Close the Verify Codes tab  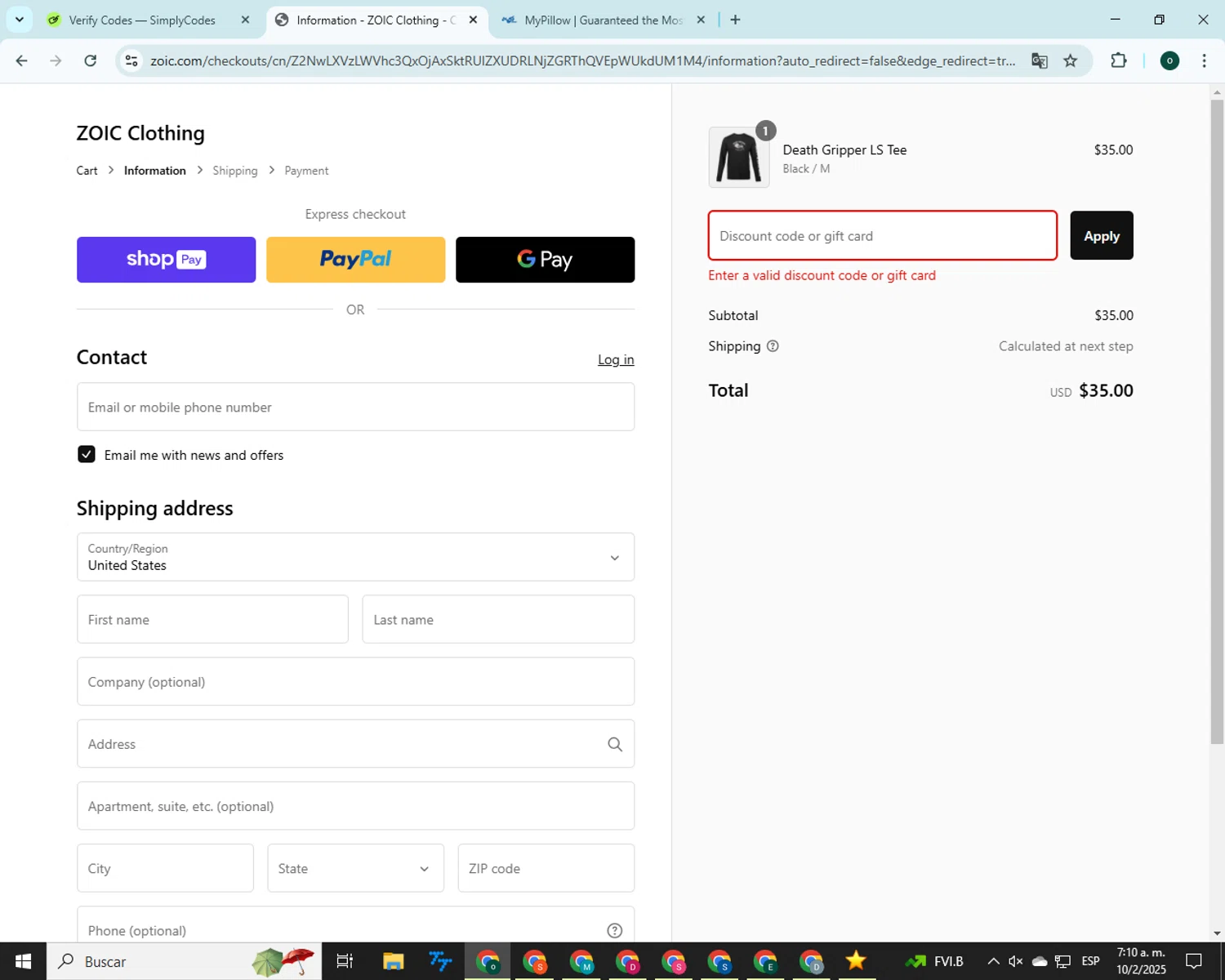[245, 20]
